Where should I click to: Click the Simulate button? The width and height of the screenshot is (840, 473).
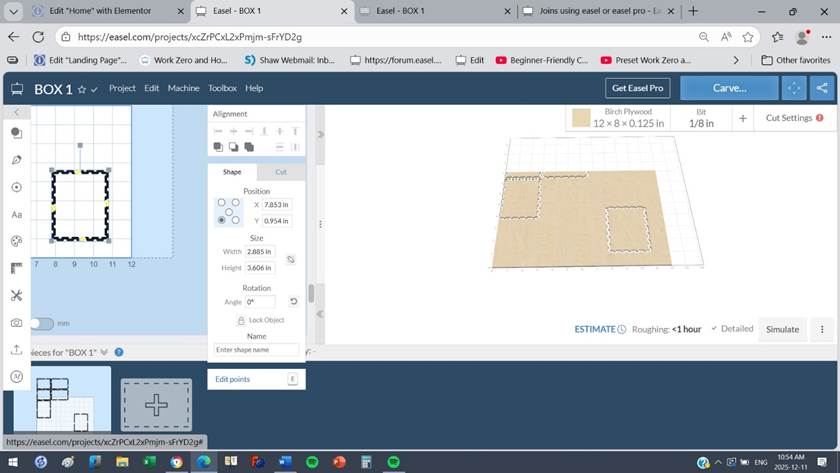[x=782, y=329]
